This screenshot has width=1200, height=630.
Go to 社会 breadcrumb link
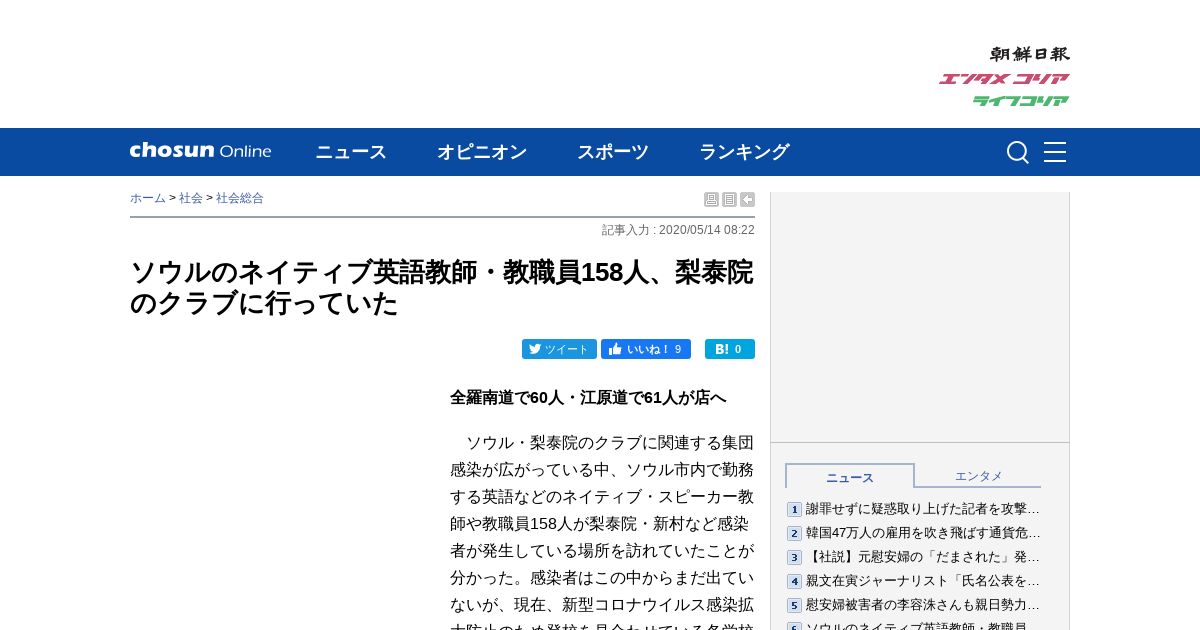[191, 198]
